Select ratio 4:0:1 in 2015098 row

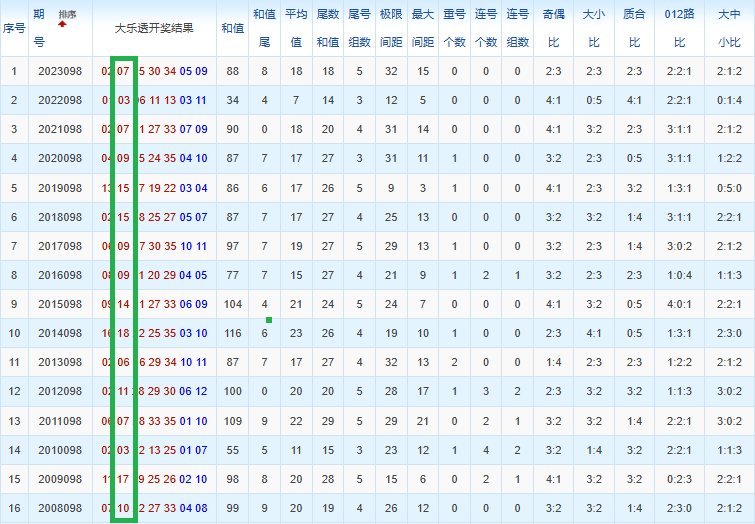[679, 304]
